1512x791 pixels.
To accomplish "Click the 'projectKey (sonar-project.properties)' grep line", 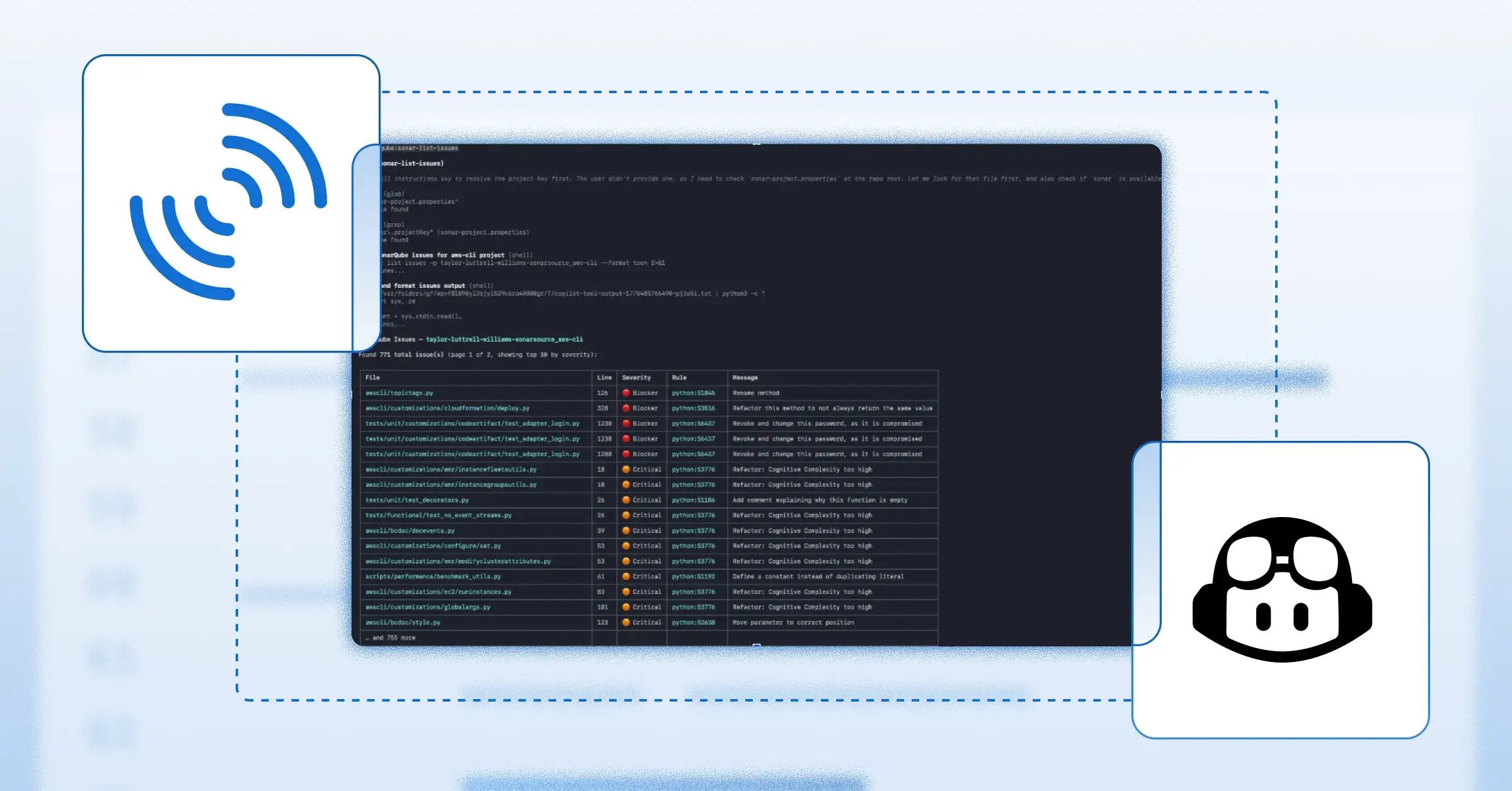I will 455,232.
